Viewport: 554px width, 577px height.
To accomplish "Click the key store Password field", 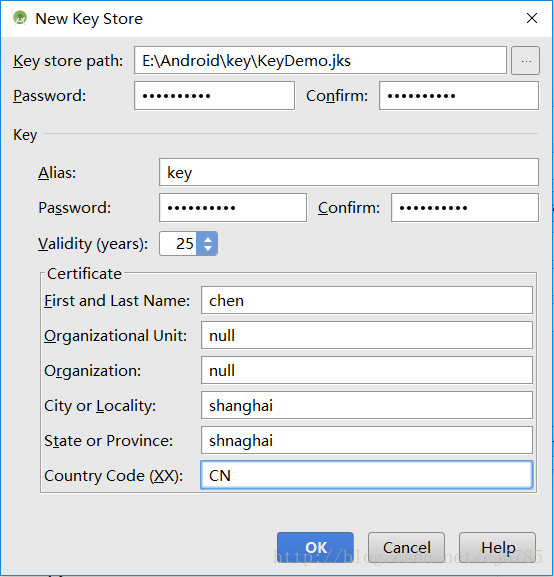I will [214, 96].
